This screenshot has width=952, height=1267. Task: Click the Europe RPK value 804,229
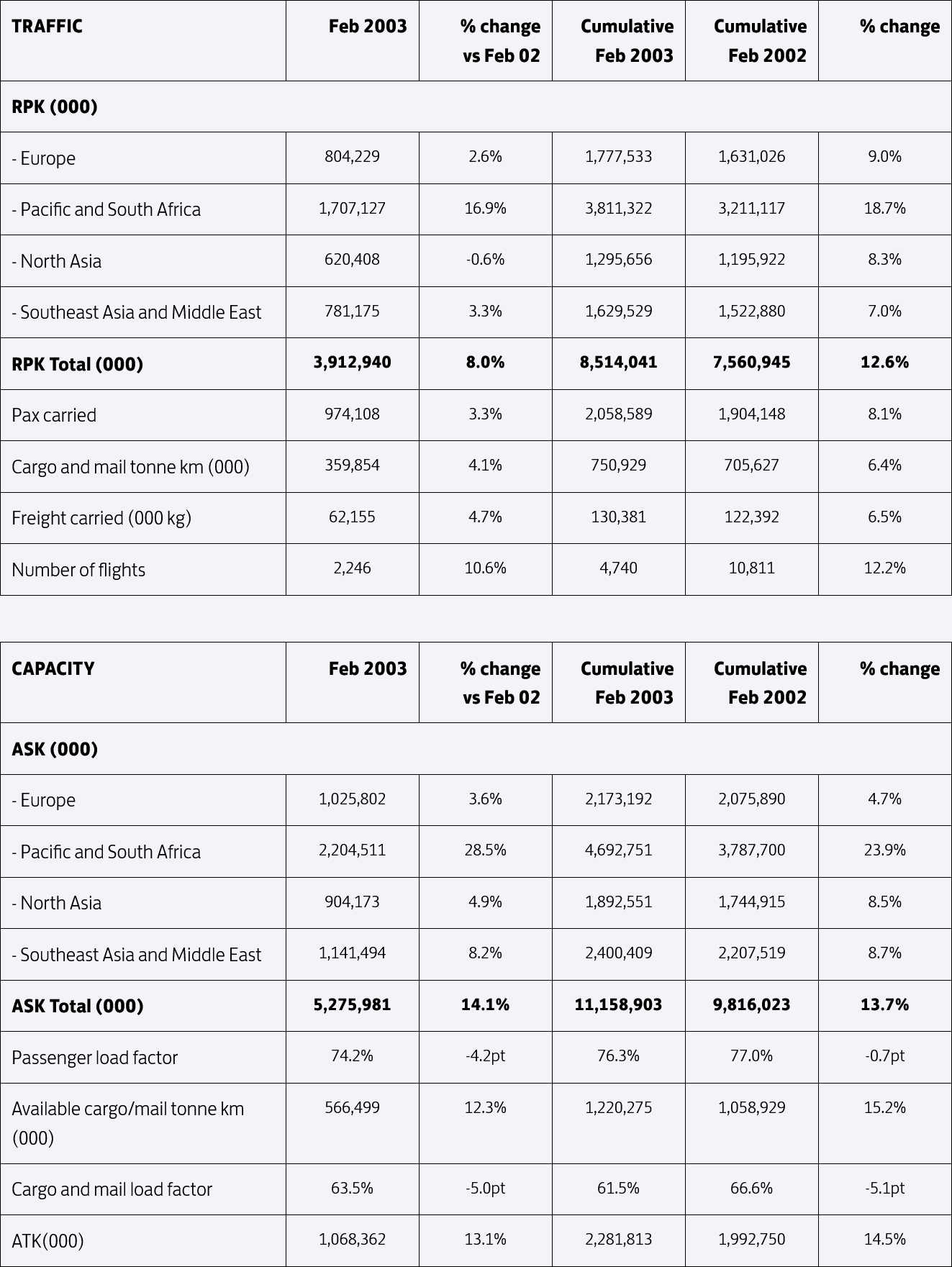click(353, 157)
